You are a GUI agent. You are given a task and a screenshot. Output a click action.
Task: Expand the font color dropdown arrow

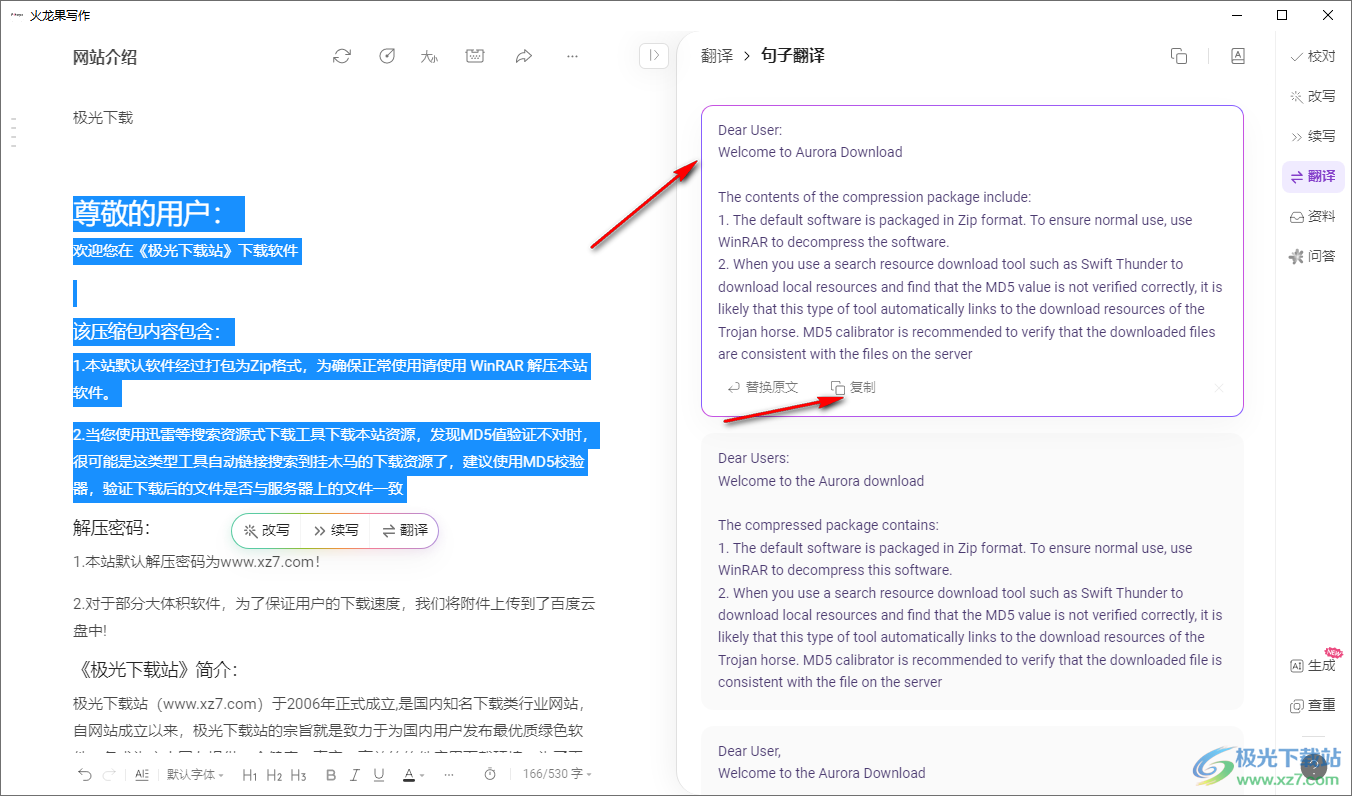(x=422, y=775)
